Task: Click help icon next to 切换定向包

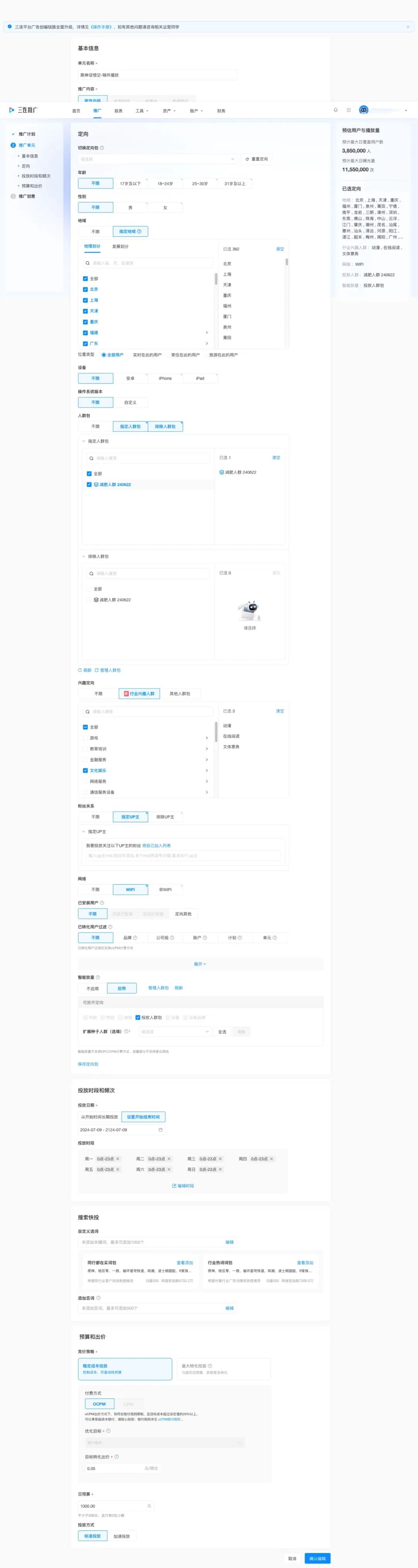Action: click(102, 148)
